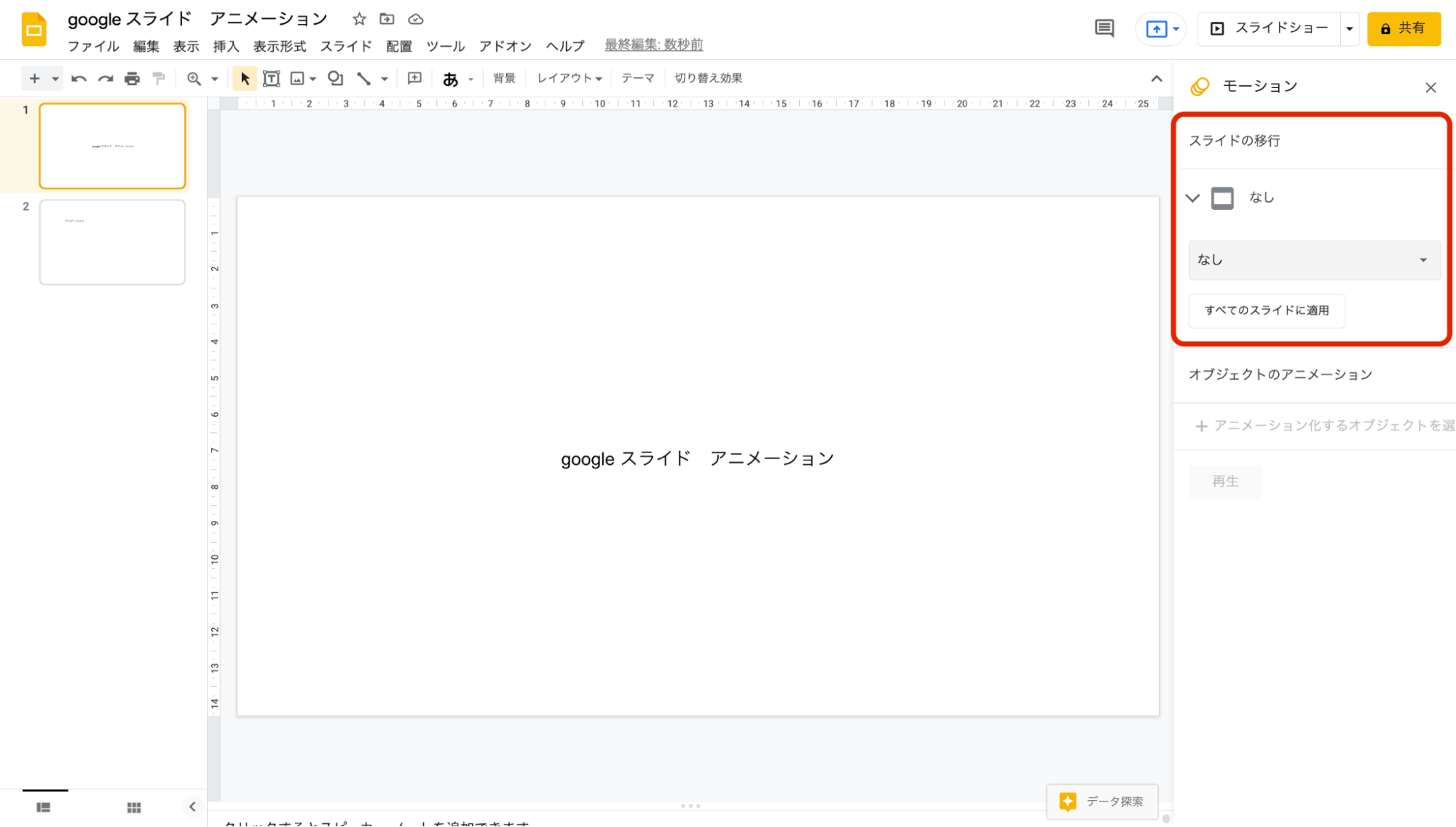
Task: Close the モーション panel
Action: [1431, 87]
